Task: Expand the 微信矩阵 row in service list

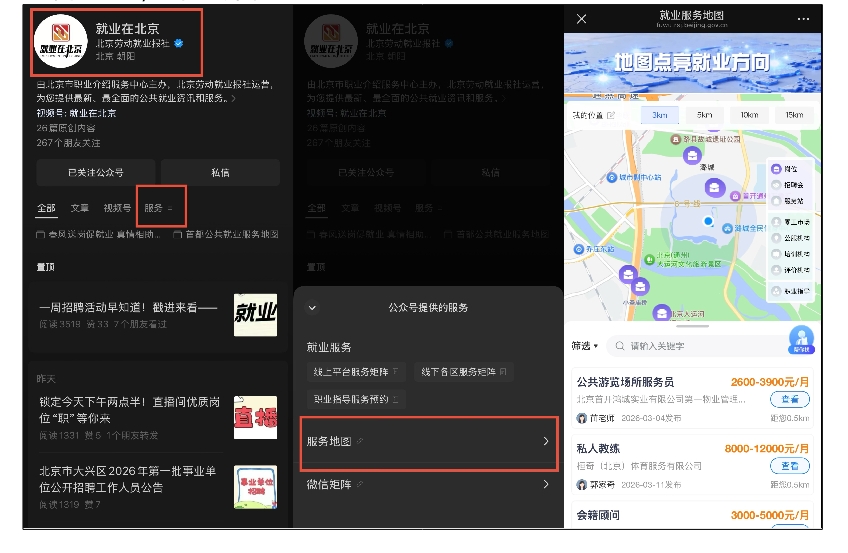Action: pos(545,484)
